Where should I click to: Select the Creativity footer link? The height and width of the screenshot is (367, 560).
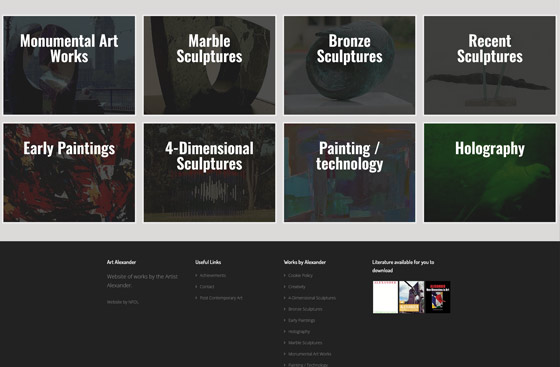coord(297,287)
